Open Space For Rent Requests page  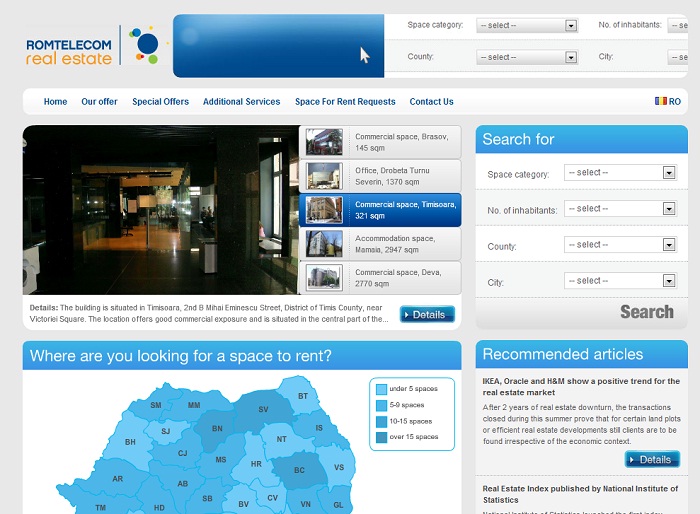click(x=345, y=102)
